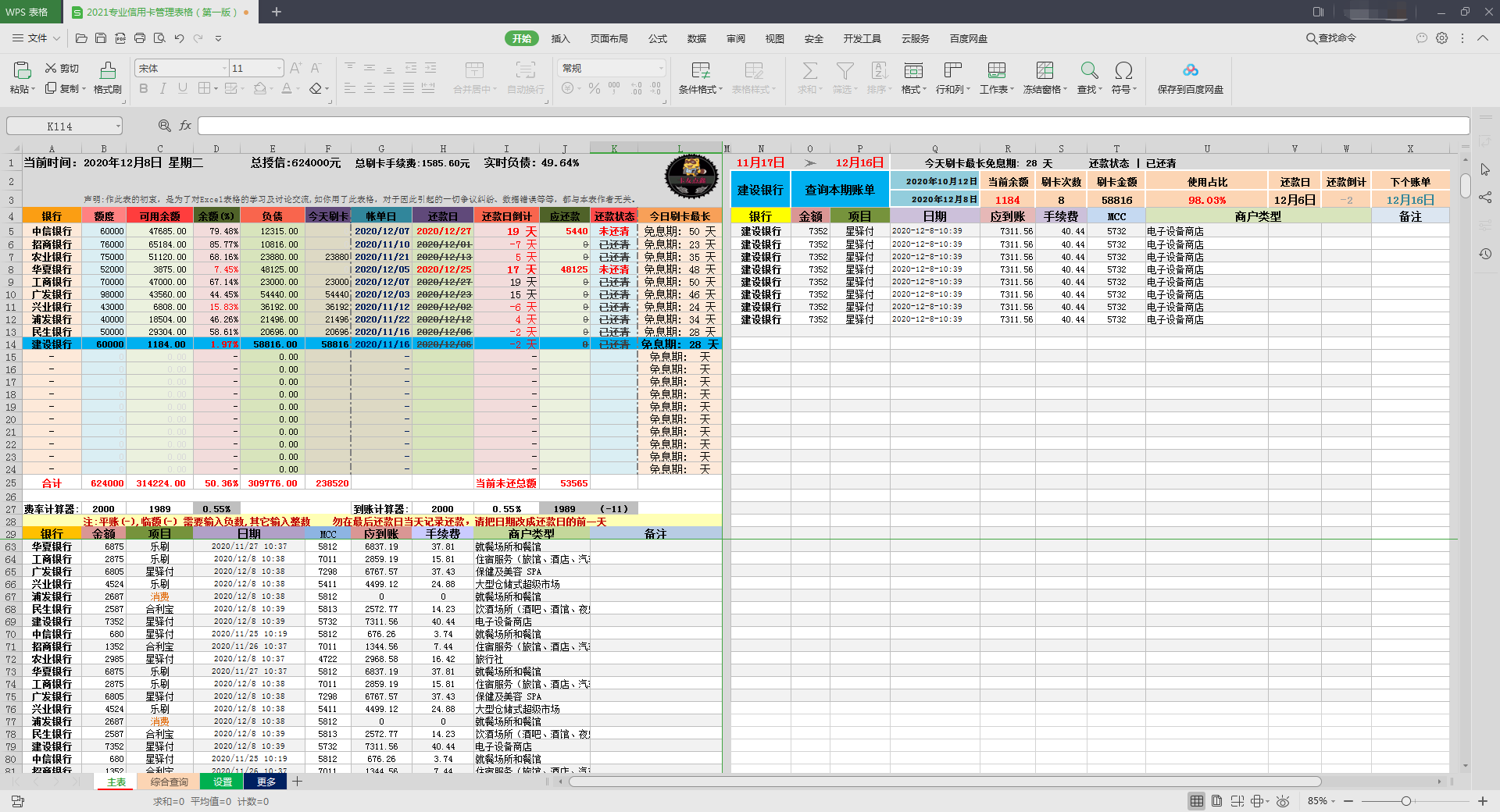Open new document tab with plus
The image size is (1500, 812).
pos(276,12)
